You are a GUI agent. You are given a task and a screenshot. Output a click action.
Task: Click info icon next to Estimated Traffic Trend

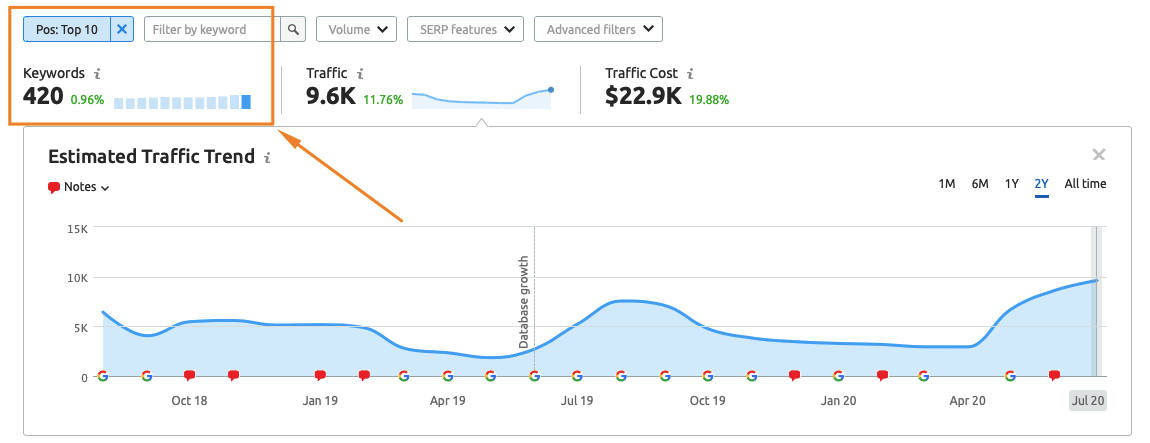point(267,158)
